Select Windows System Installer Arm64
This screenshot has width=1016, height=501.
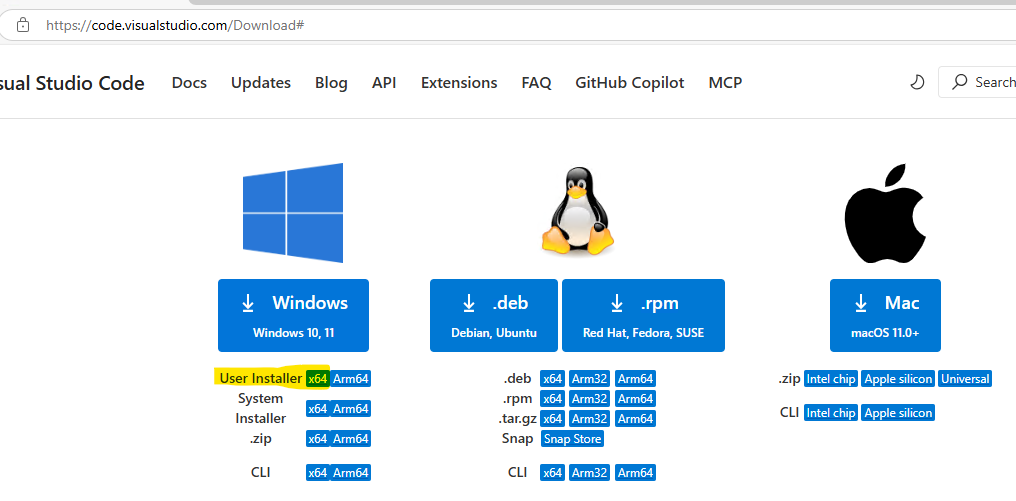click(351, 408)
